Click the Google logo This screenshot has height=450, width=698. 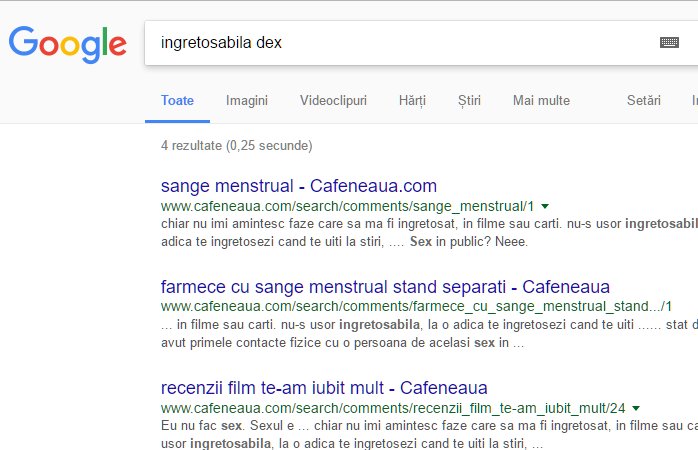[68, 44]
